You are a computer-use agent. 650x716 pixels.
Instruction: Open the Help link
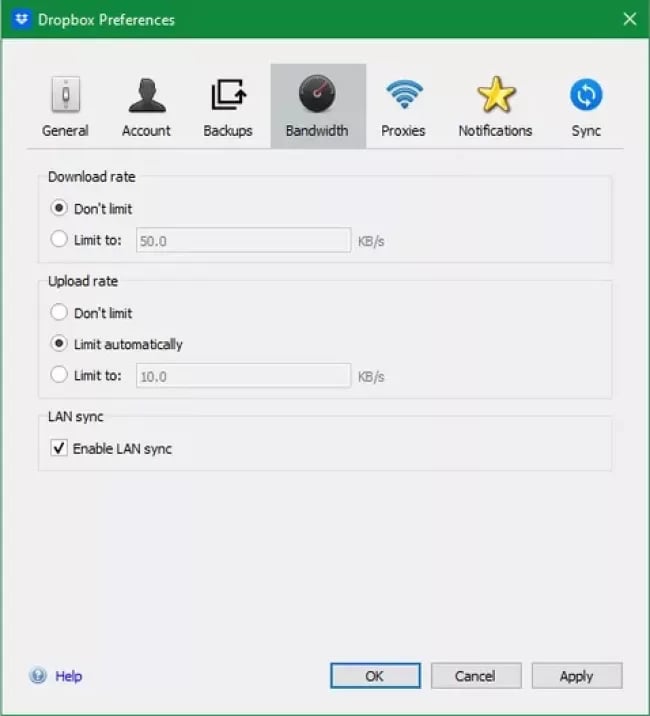69,676
